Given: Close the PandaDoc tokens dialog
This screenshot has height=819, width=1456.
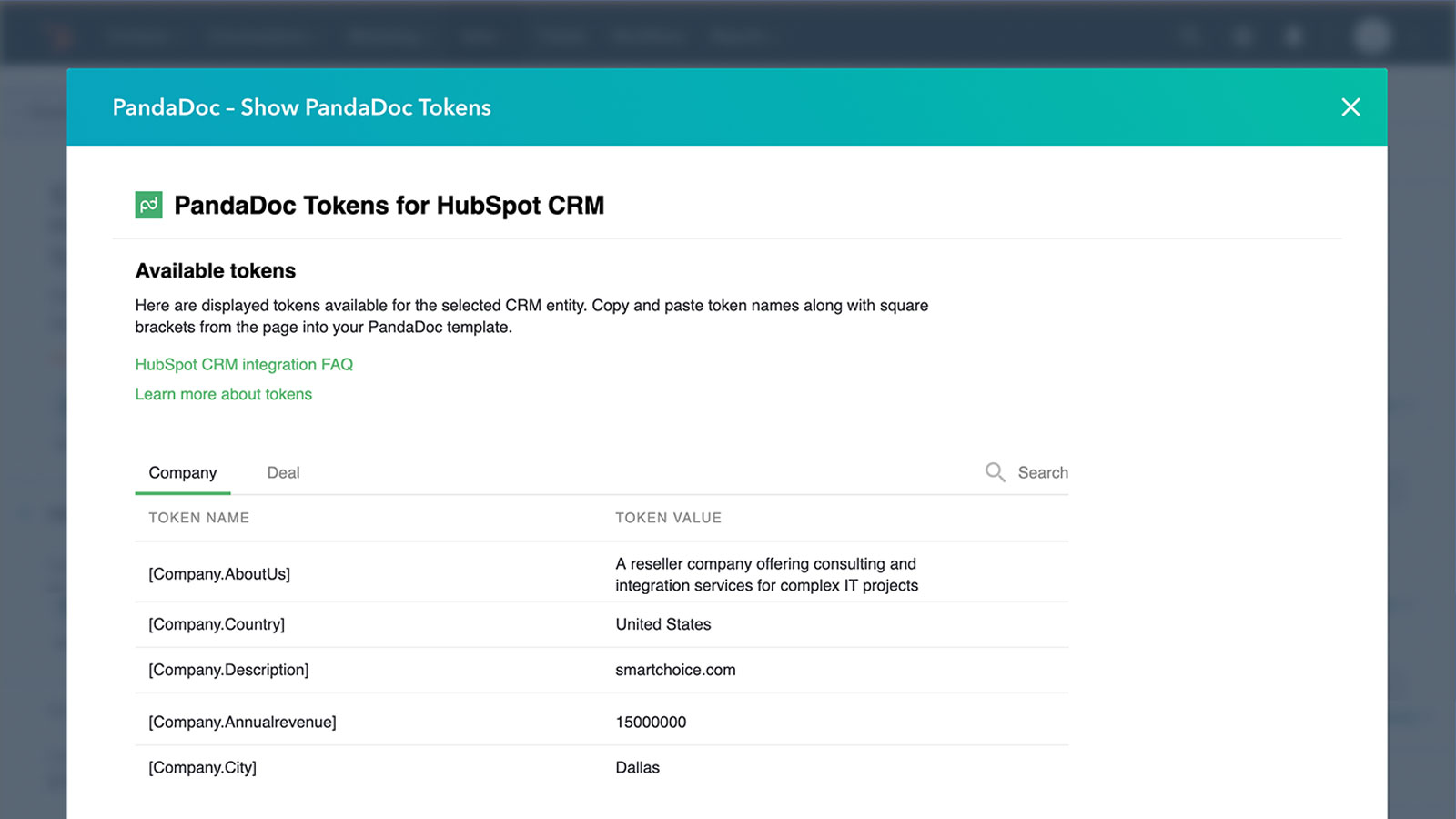Looking at the screenshot, I should point(1350,107).
